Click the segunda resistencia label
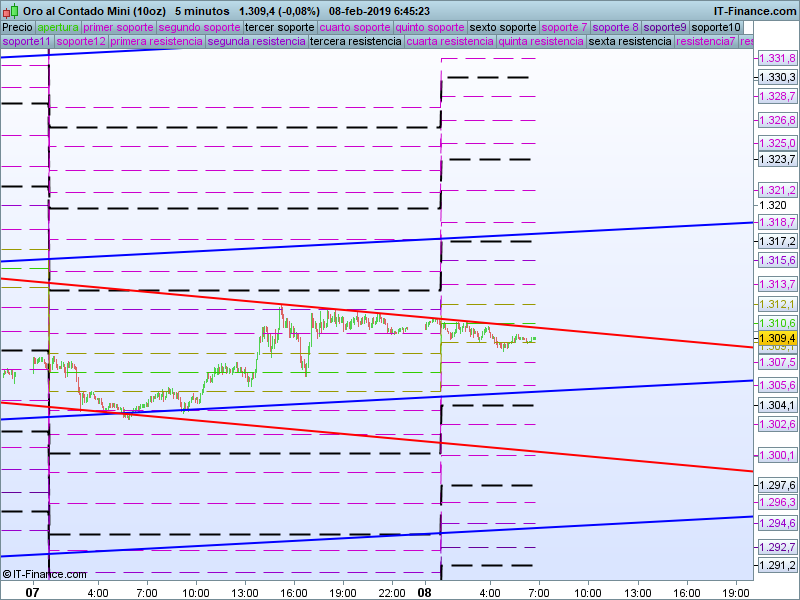800x600 pixels. tap(257, 41)
